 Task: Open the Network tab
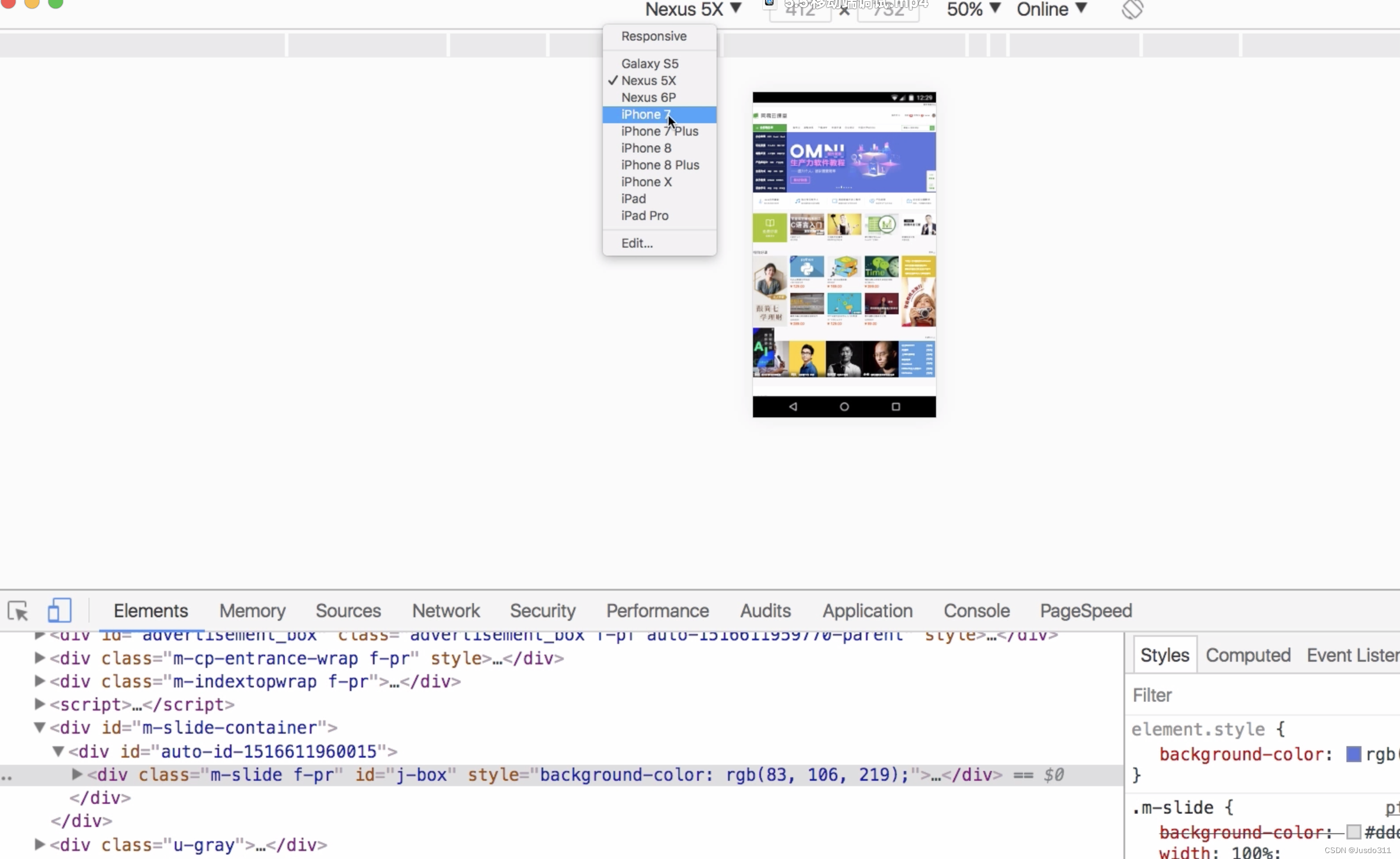click(446, 611)
